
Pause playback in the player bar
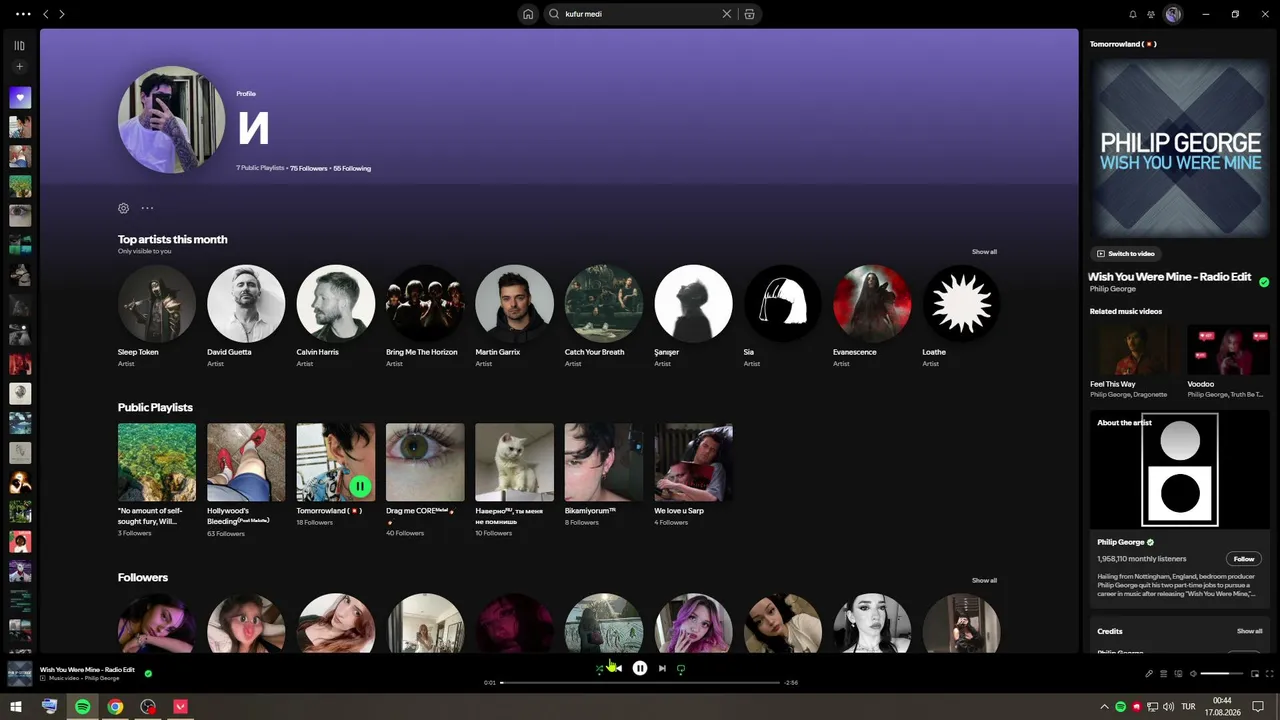point(640,668)
